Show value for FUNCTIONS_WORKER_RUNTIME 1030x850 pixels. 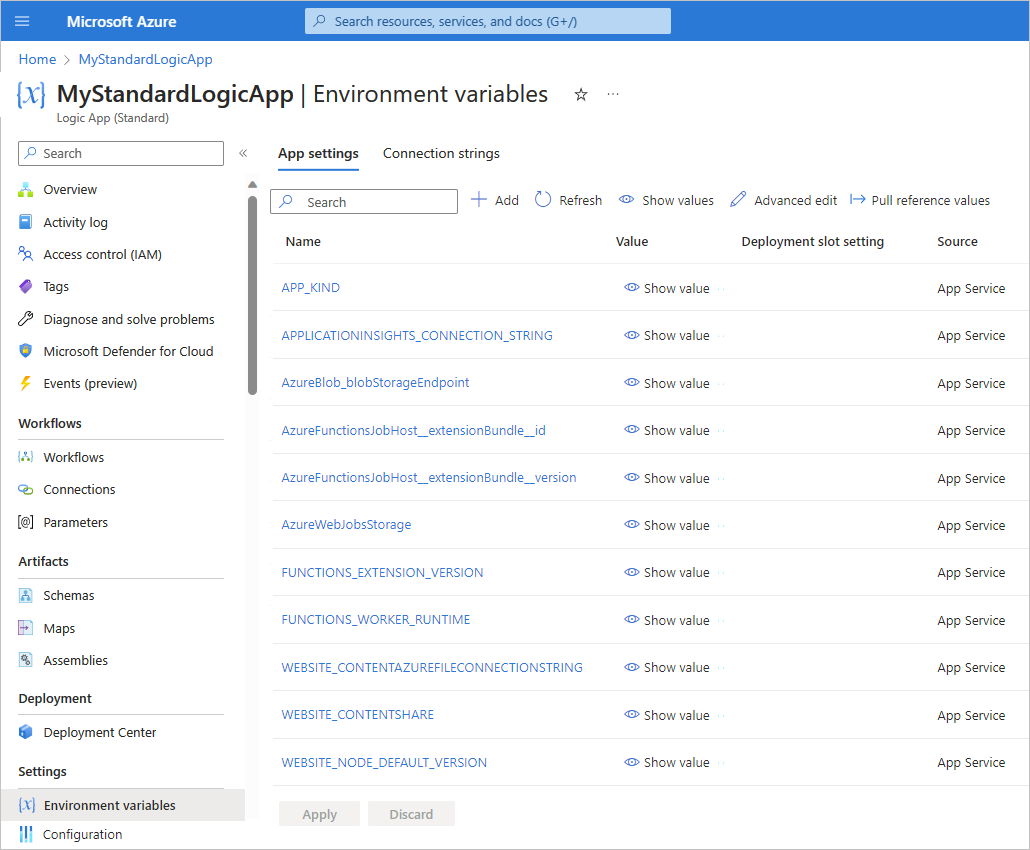[x=667, y=621]
